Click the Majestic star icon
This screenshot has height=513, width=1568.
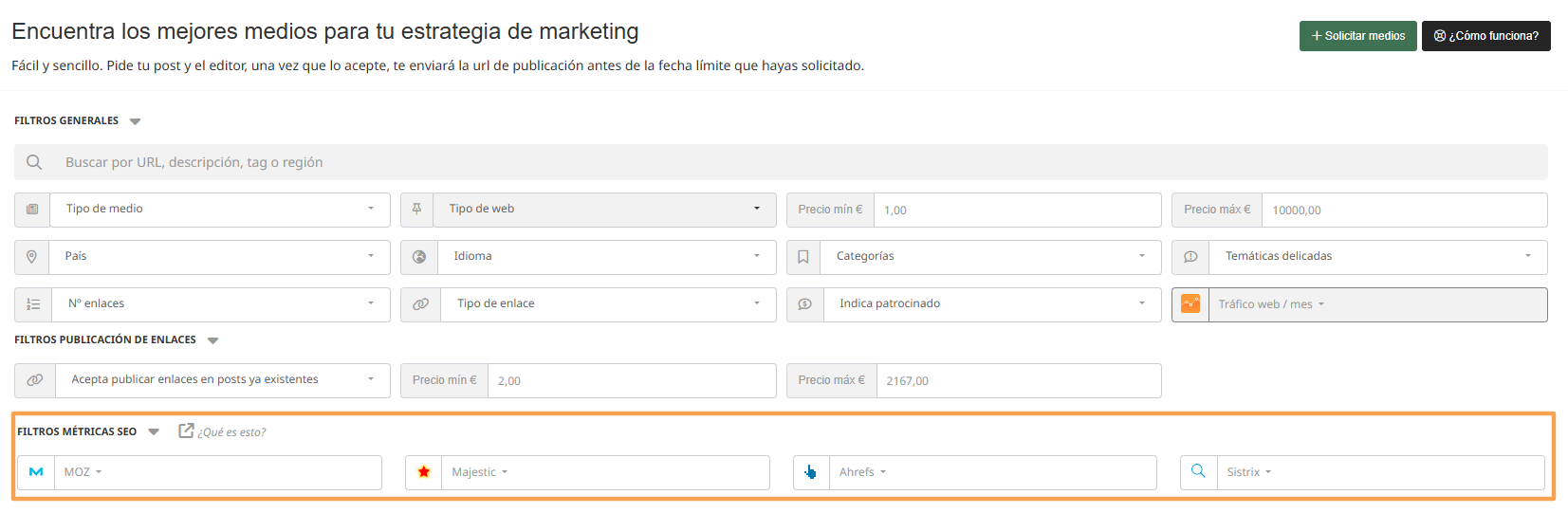click(424, 472)
